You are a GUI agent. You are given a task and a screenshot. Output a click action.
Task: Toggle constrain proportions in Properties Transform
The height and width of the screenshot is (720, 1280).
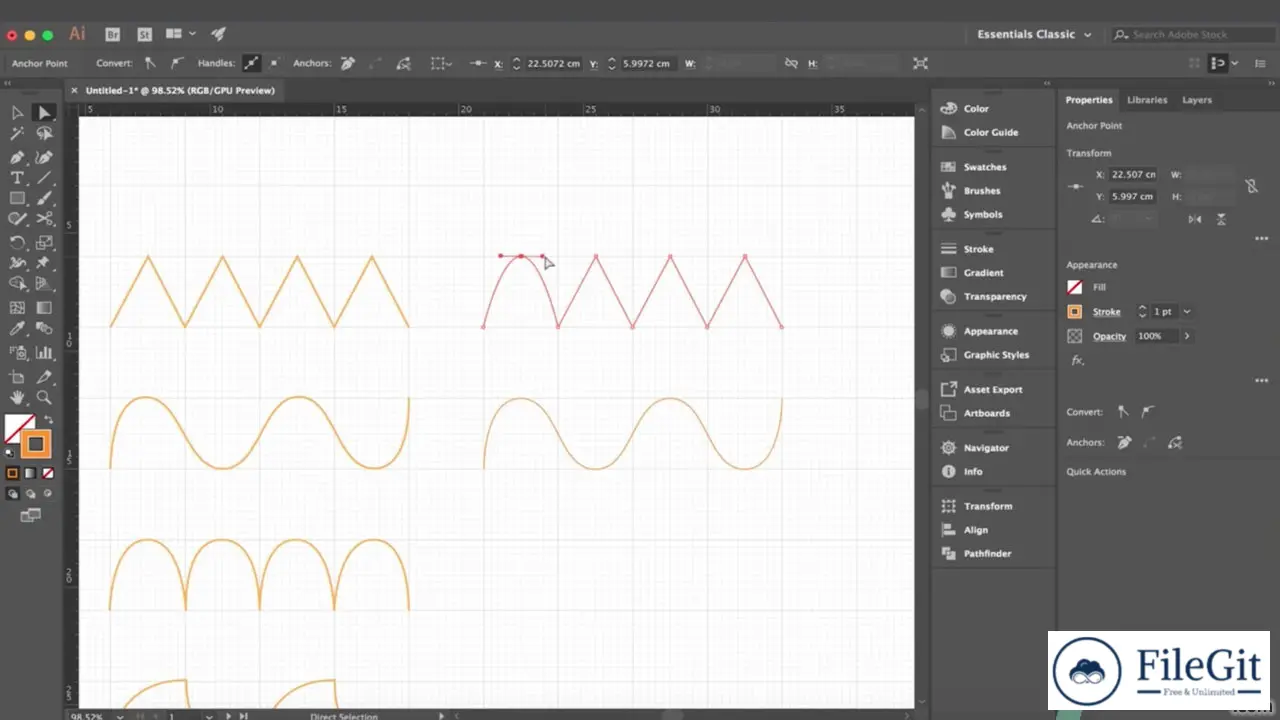1251,186
